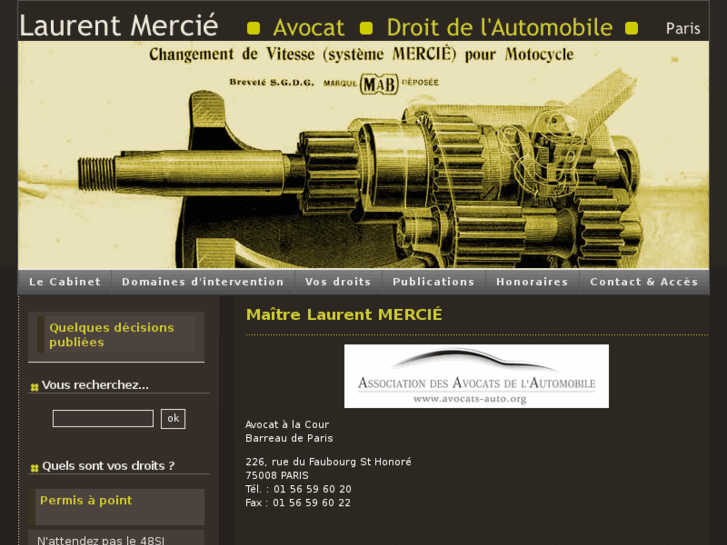Select the Fax 01 56 59 60 22 line

pyautogui.click(x=298, y=503)
